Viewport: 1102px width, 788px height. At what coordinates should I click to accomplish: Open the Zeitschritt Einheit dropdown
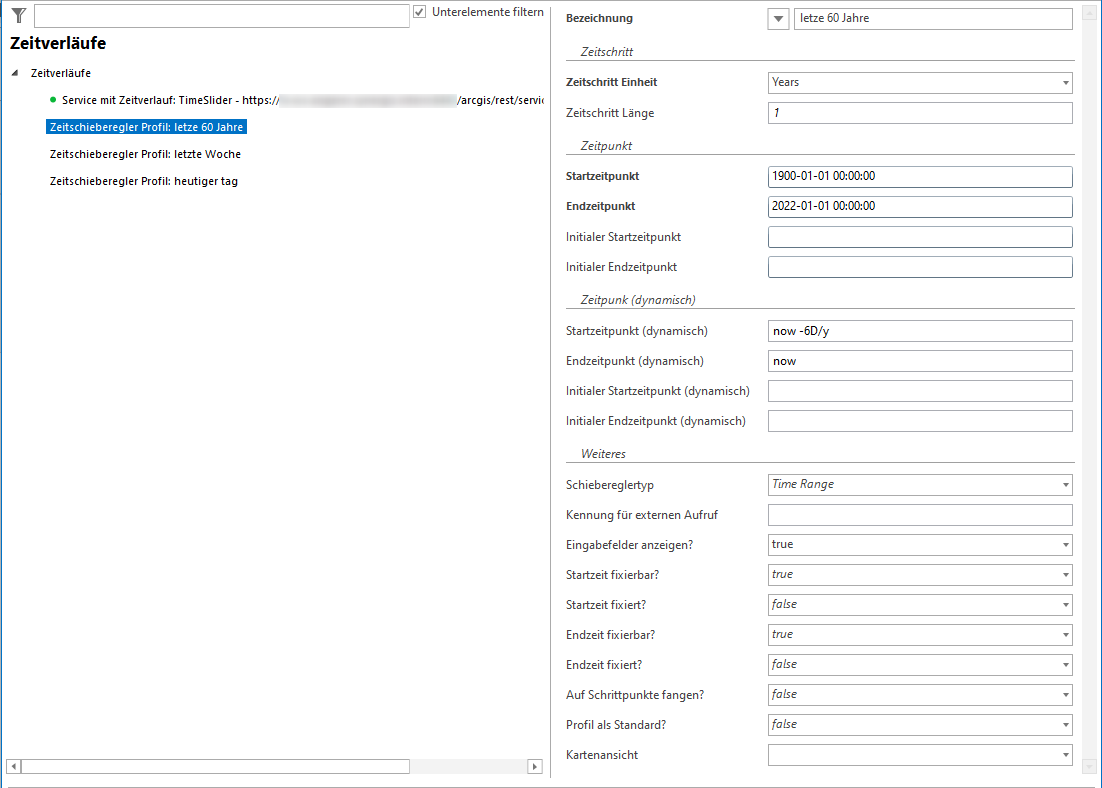[1065, 83]
